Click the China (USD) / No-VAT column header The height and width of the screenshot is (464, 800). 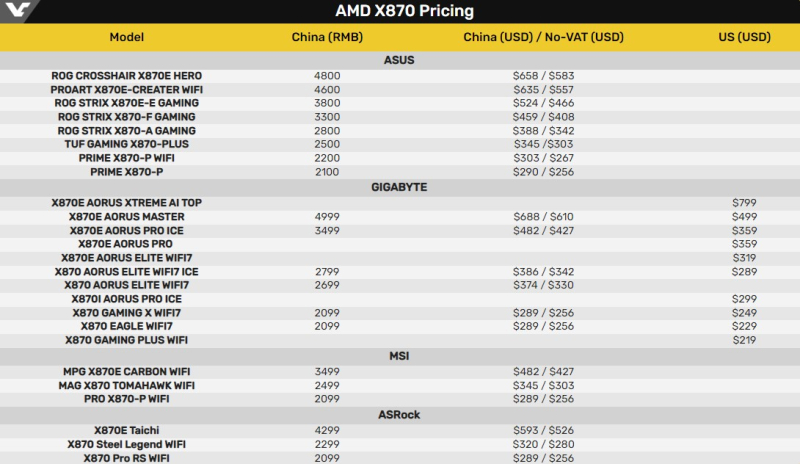pos(542,37)
